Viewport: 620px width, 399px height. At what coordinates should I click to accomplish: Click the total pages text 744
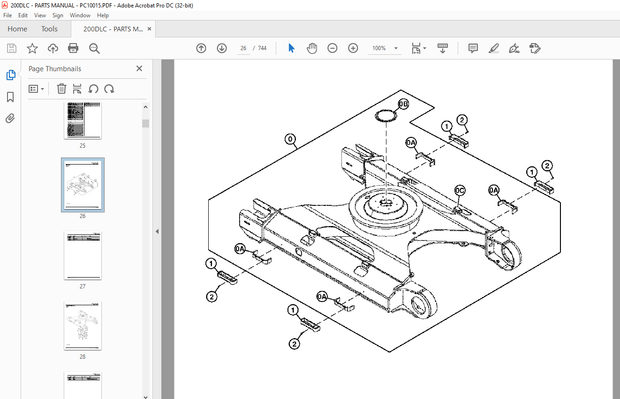(x=262, y=48)
